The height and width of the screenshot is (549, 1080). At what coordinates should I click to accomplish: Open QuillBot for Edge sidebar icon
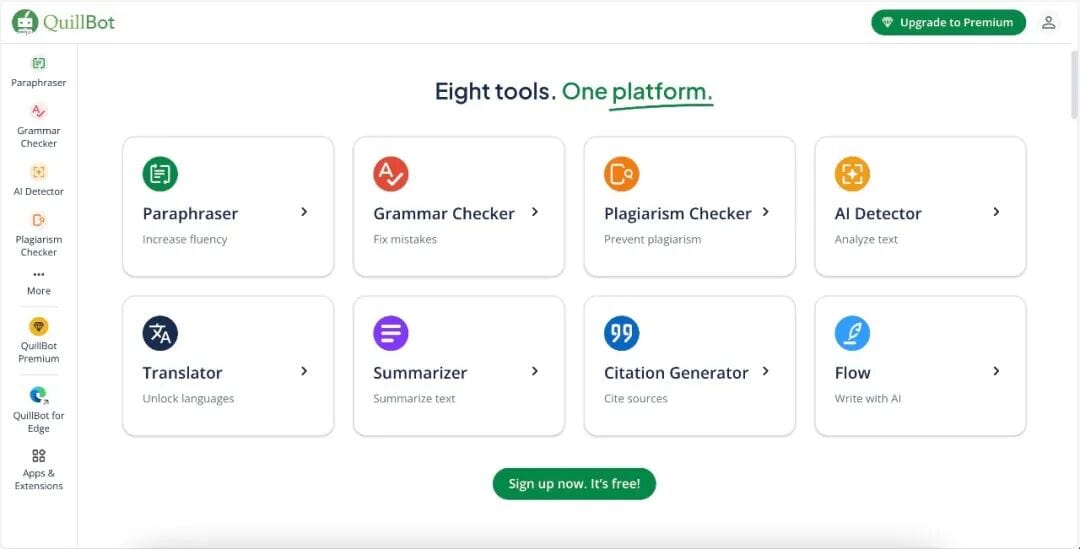(x=39, y=396)
